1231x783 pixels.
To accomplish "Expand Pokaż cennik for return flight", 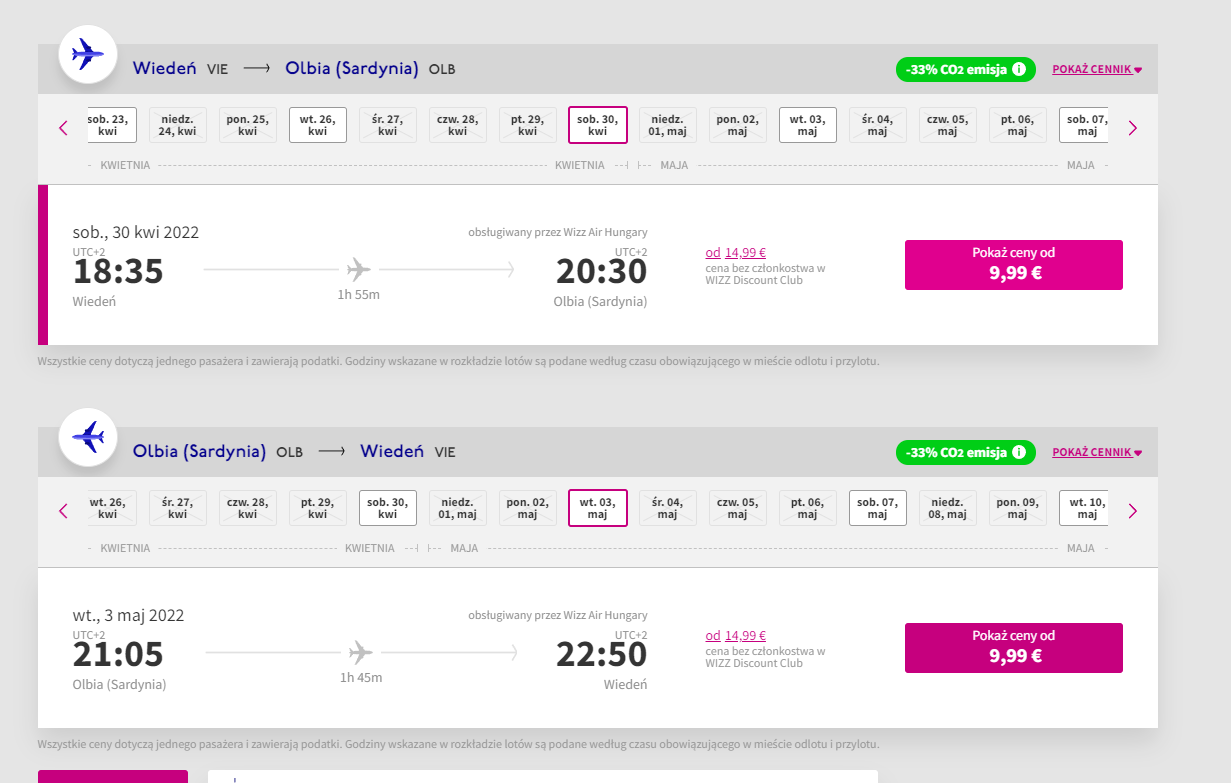I will (1096, 452).
